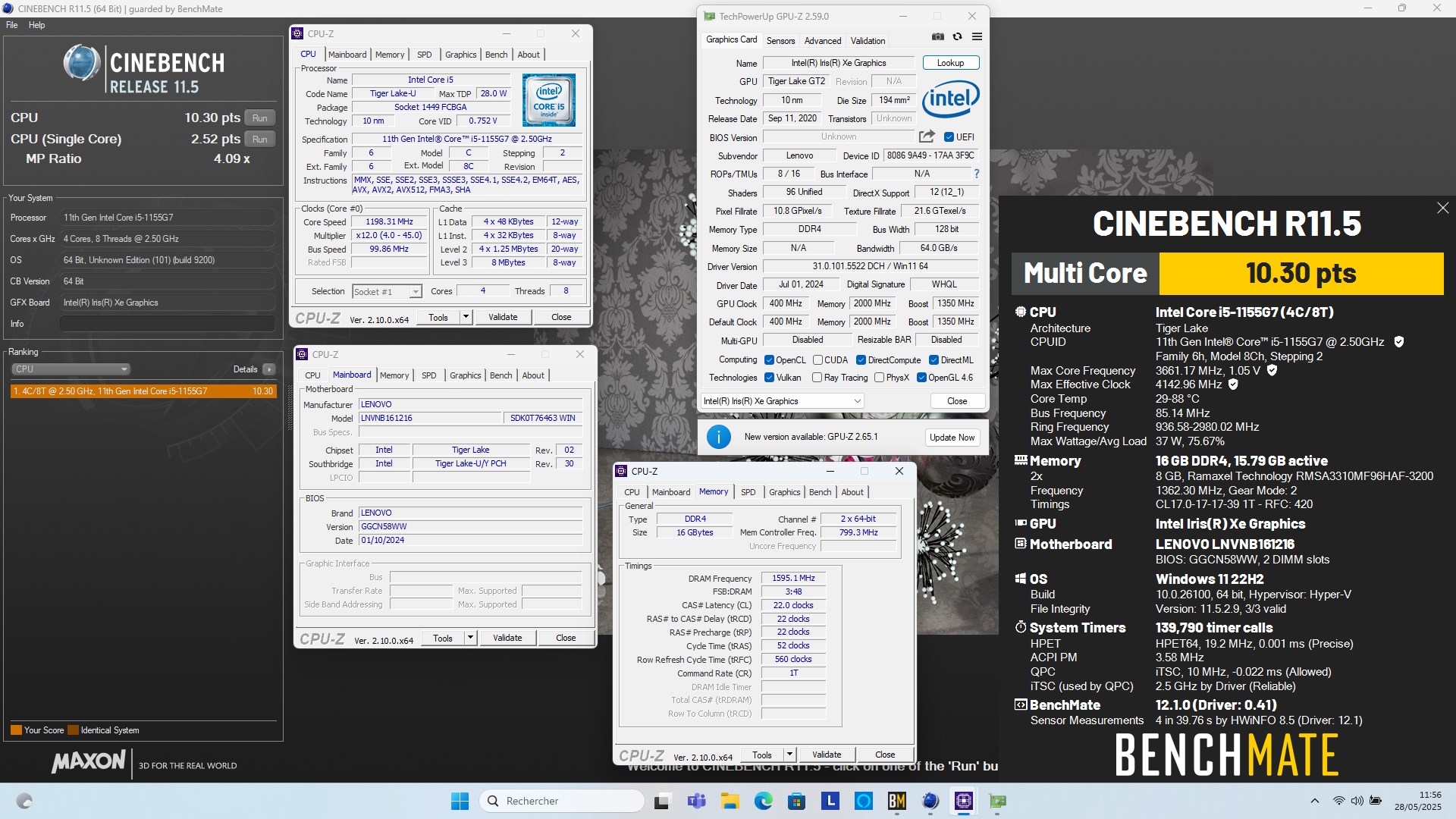
Task: Take a GPU-Z screenshot with camera icon
Action: coord(938,37)
